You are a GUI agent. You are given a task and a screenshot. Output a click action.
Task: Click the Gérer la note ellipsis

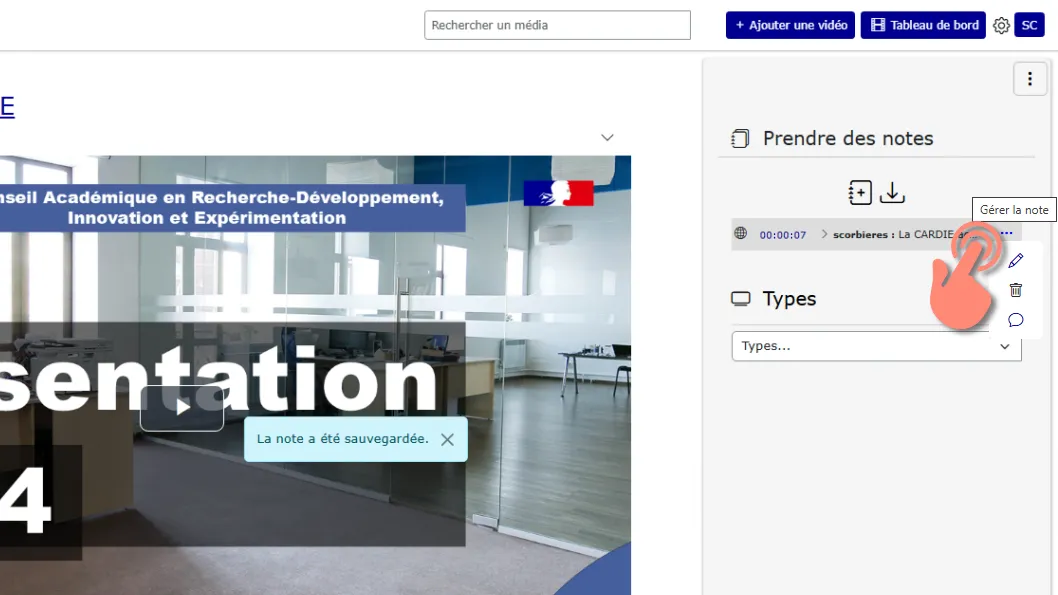click(x=1006, y=233)
